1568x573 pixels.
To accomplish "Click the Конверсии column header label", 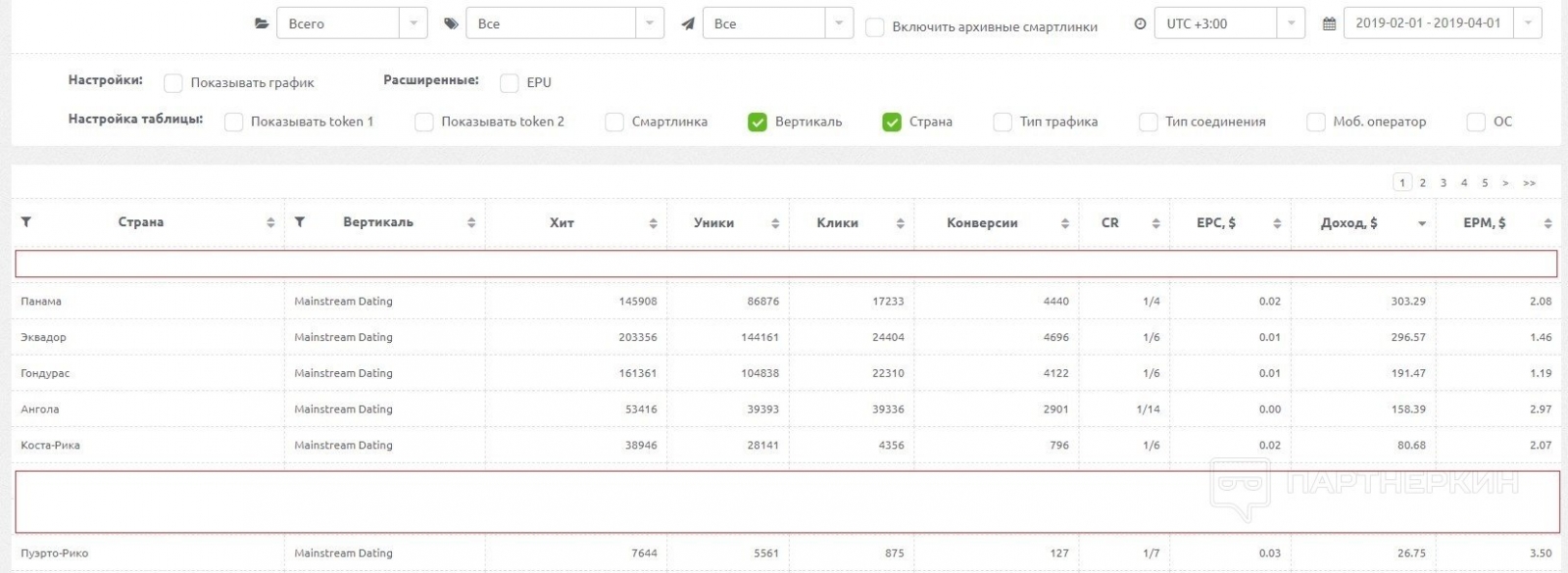I will point(982,222).
